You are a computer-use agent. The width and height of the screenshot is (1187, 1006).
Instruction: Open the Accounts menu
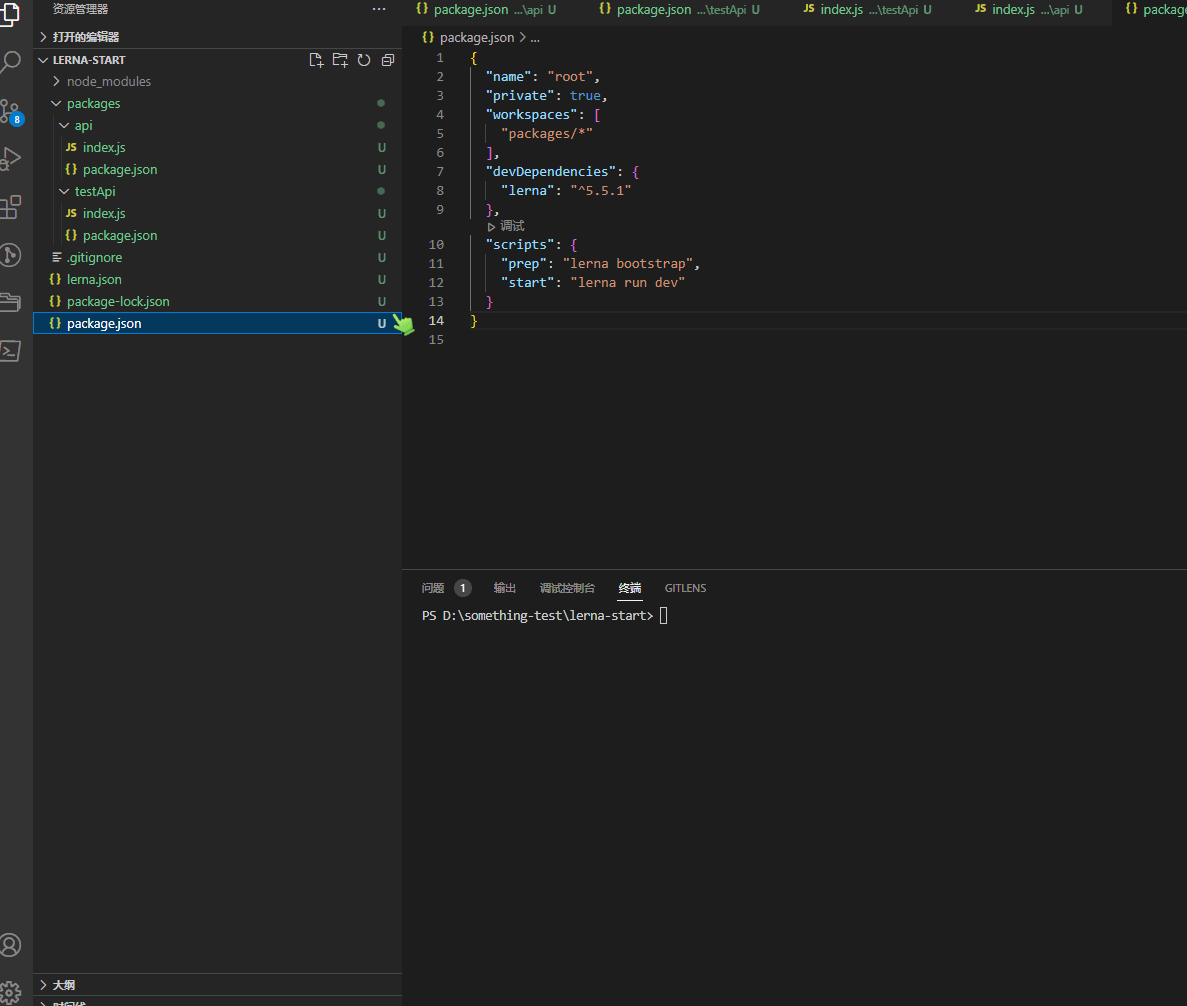(10, 945)
